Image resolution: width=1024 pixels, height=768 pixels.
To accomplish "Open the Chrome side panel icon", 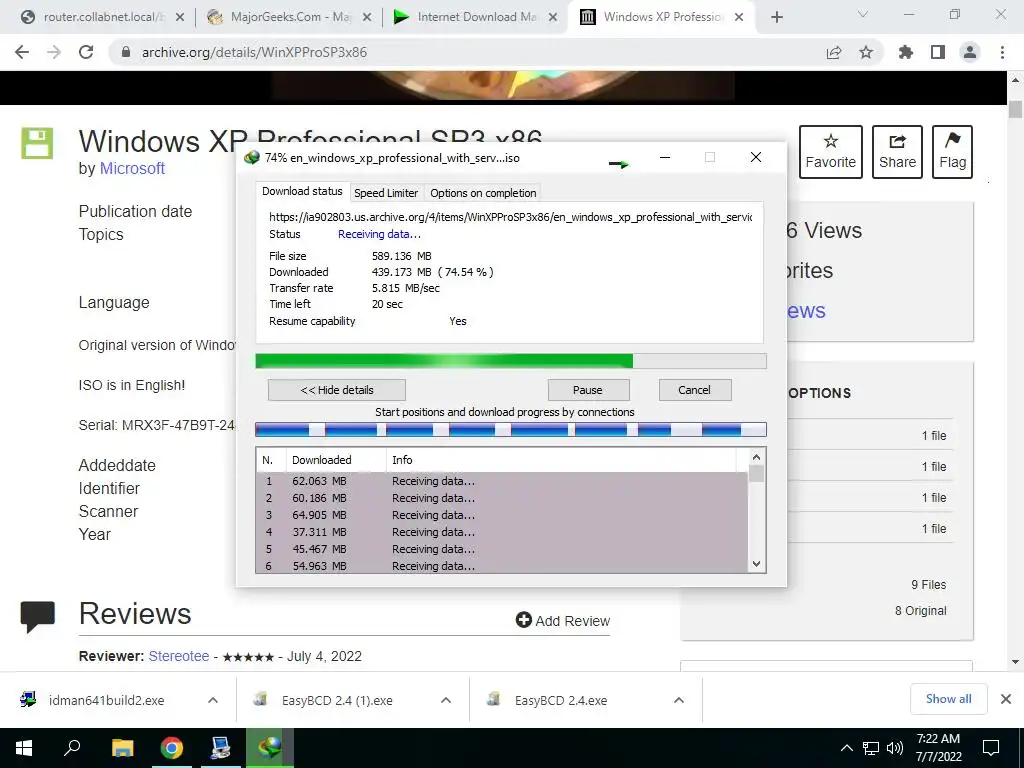I will pyautogui.click(x=938, y=52).
